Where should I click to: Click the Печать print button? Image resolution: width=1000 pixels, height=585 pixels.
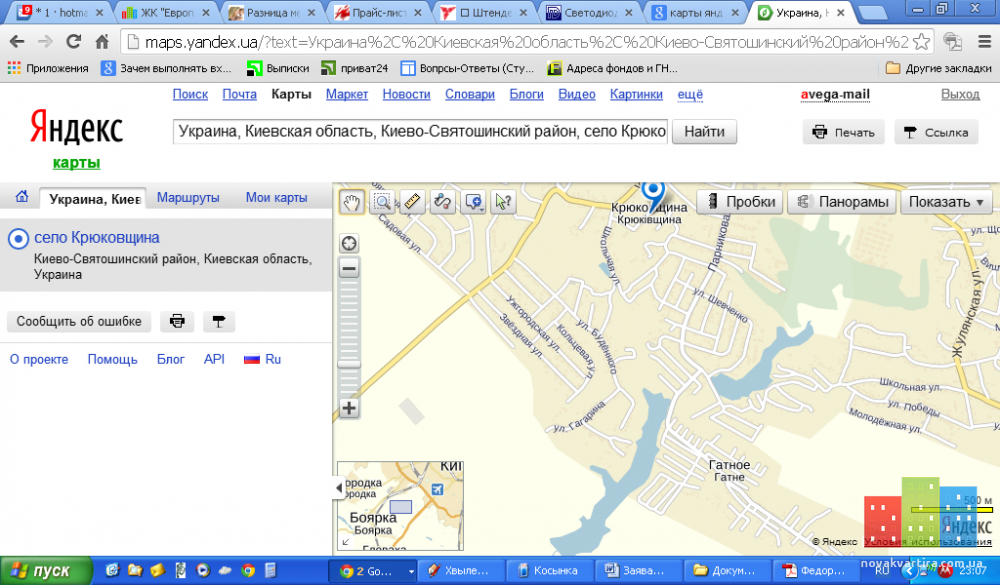coord(843,133)
